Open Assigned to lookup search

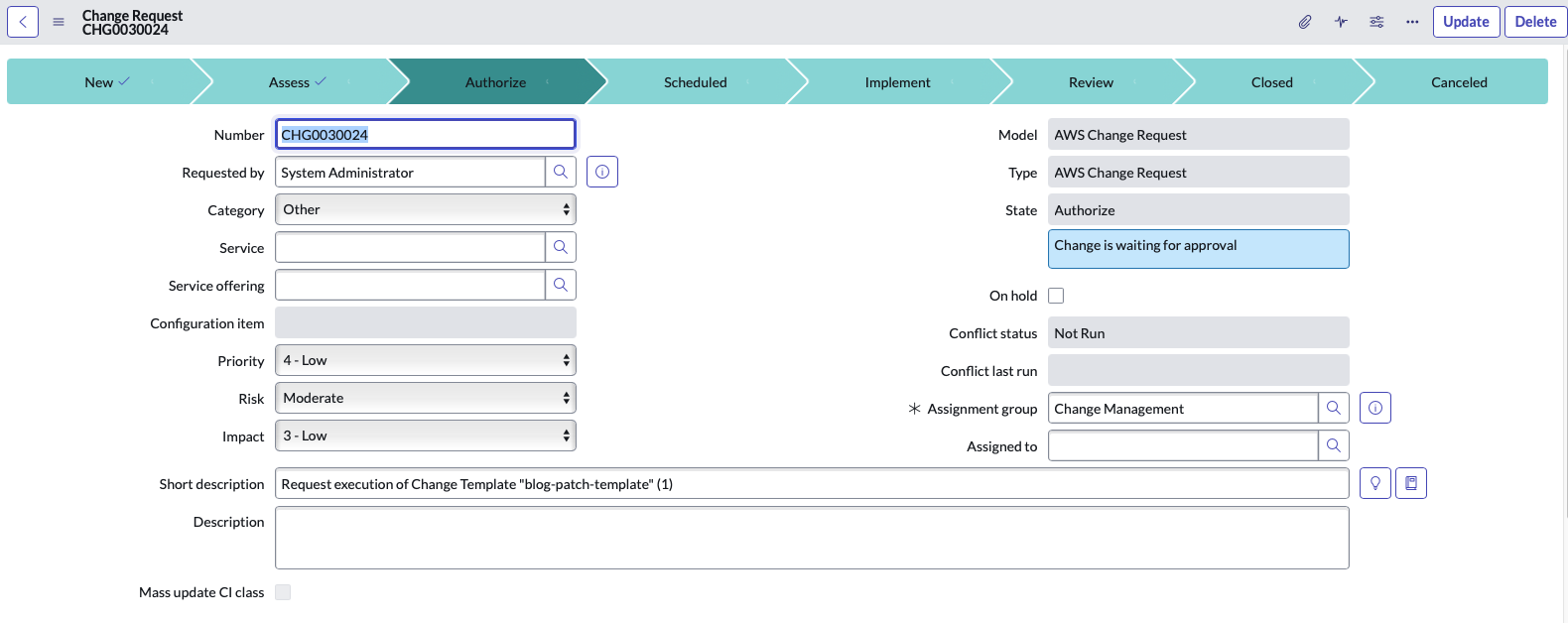[1334, 445]
